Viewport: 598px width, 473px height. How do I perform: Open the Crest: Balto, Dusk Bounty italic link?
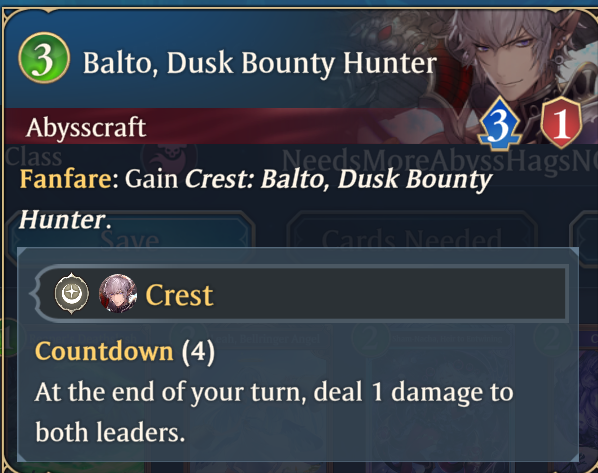click(x=339, y=179)
